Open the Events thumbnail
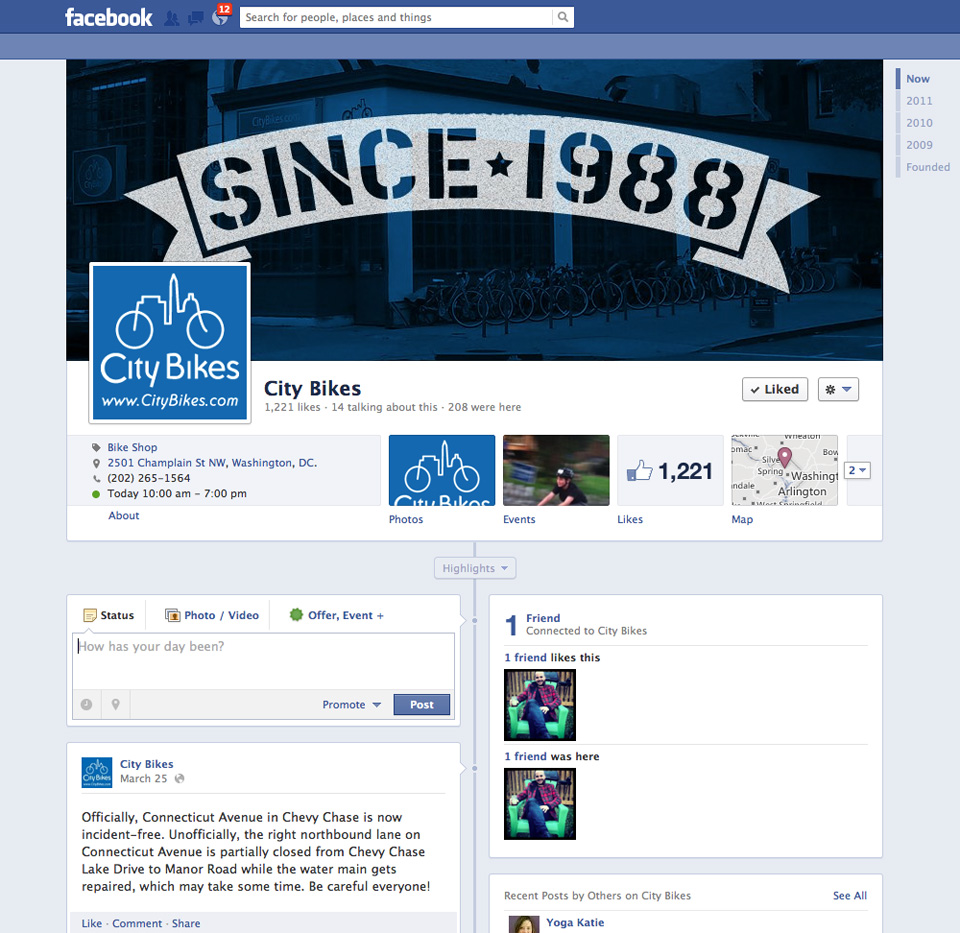This screenshot has height=933, width=960. coord(556,470)
